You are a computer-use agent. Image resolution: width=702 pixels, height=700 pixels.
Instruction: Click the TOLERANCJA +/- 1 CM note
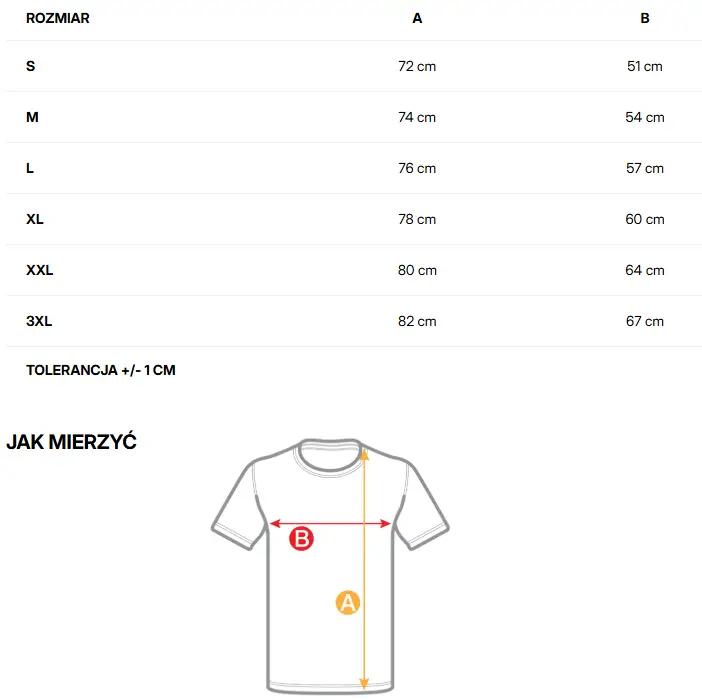coord(101,370)
